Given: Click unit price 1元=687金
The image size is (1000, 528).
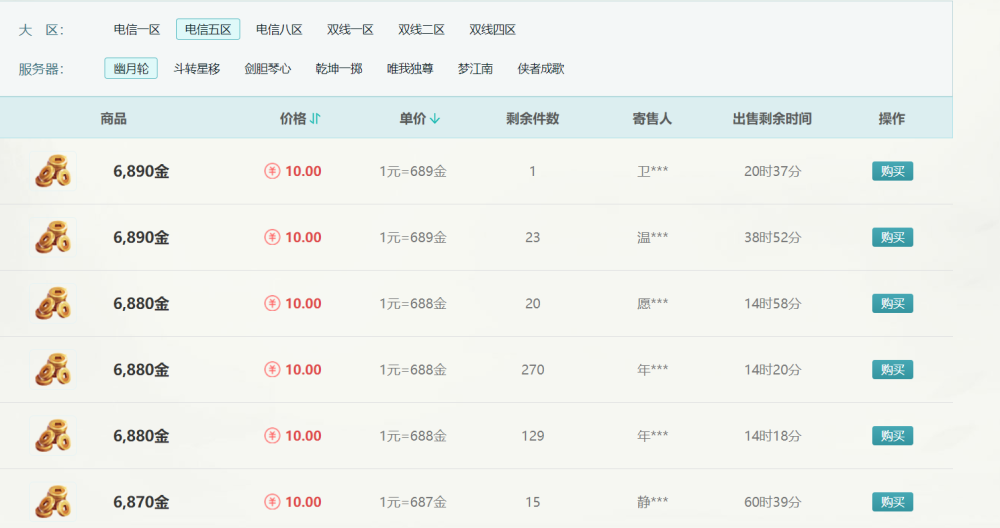Looking at the screenshot, I should 413,502.
